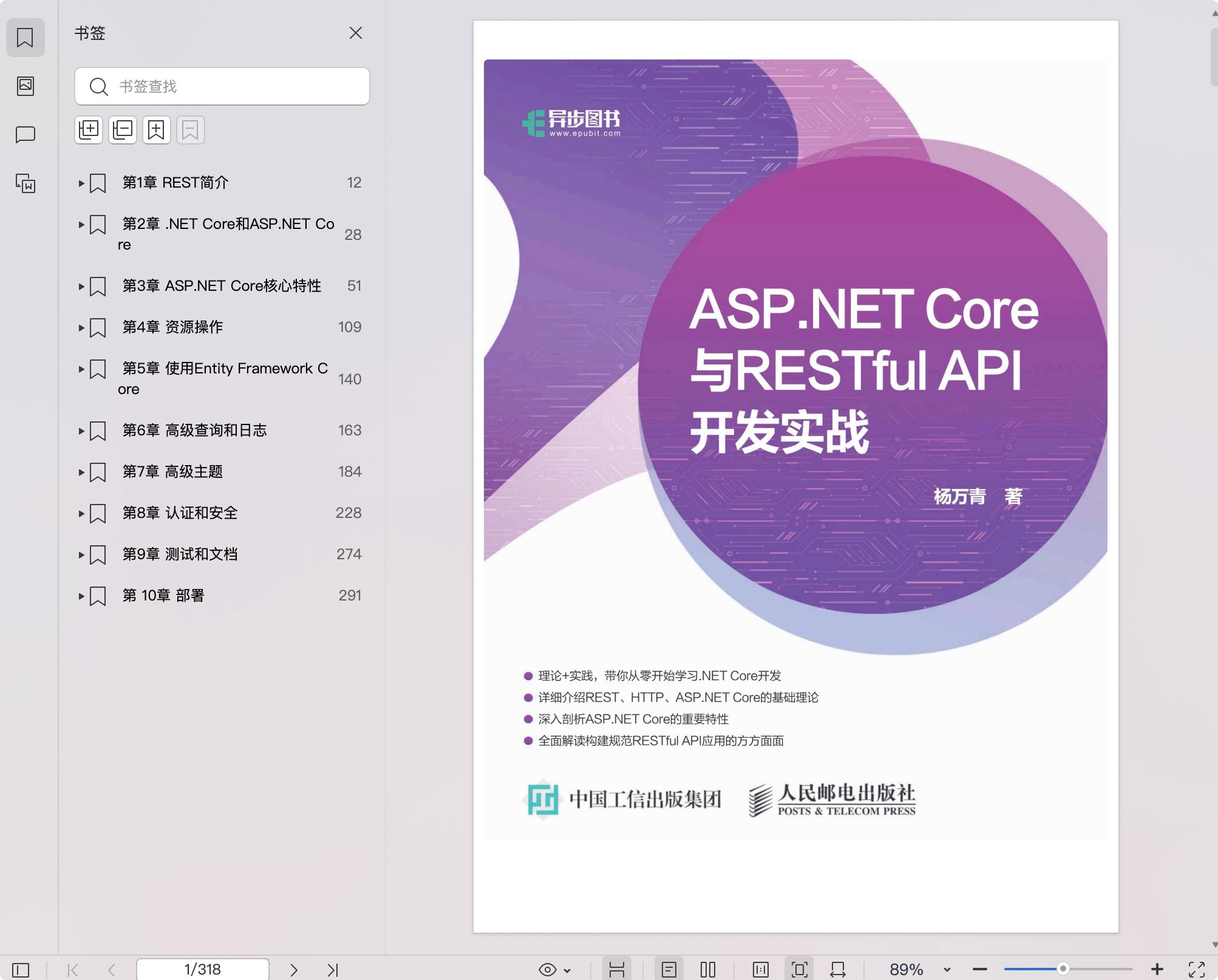
Task: Expand 第 10章 部署 bookmark
Action: [81, 596]
